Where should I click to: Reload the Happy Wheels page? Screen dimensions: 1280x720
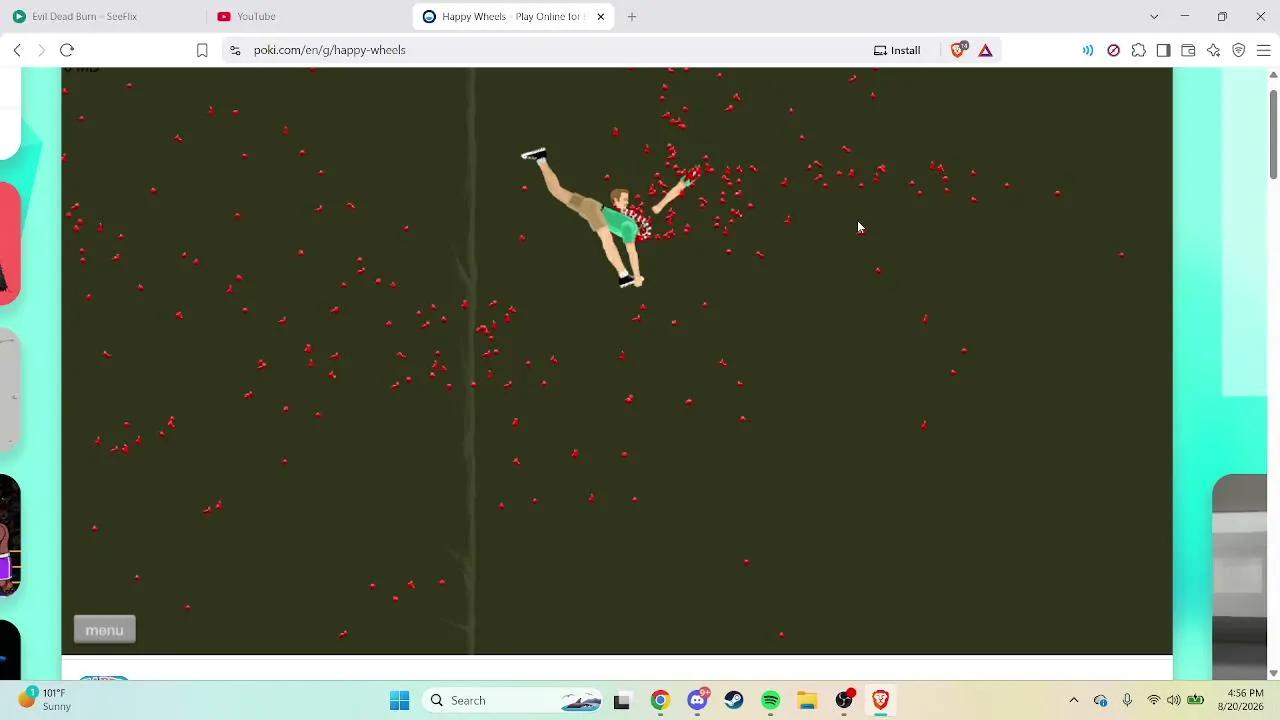(x=67, y=50)
